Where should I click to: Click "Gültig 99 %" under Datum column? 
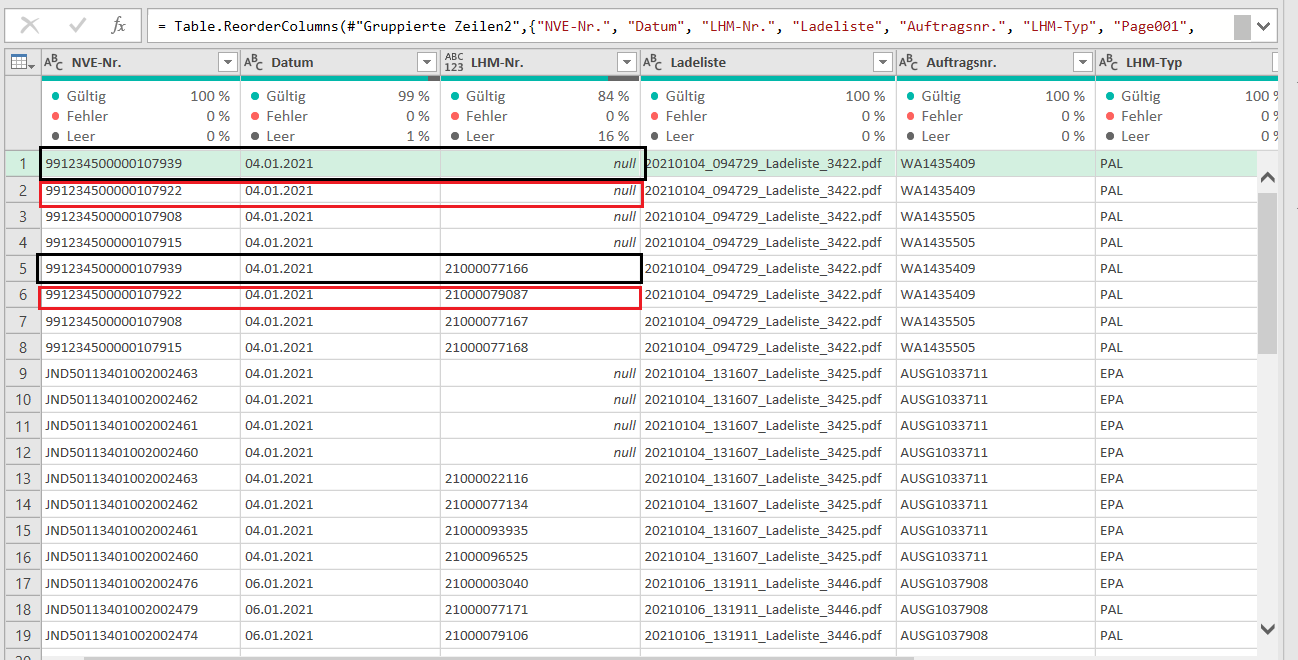click(341, 96)
